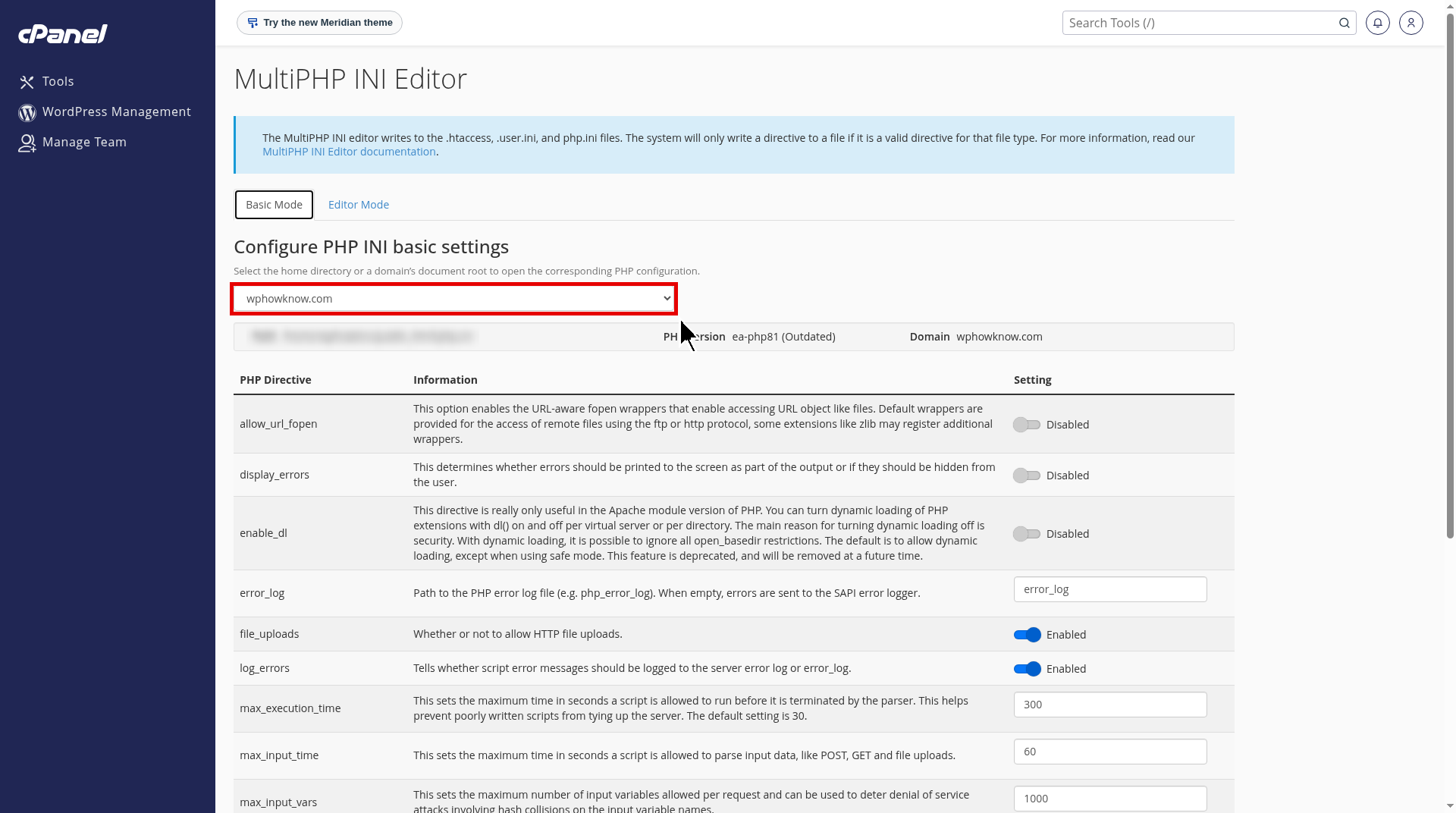Image resolution: width=1456 pixels, height=813 pixels.
Task: Toggle the allow_url_fopen switch
Action: [x=1027, y=425]
